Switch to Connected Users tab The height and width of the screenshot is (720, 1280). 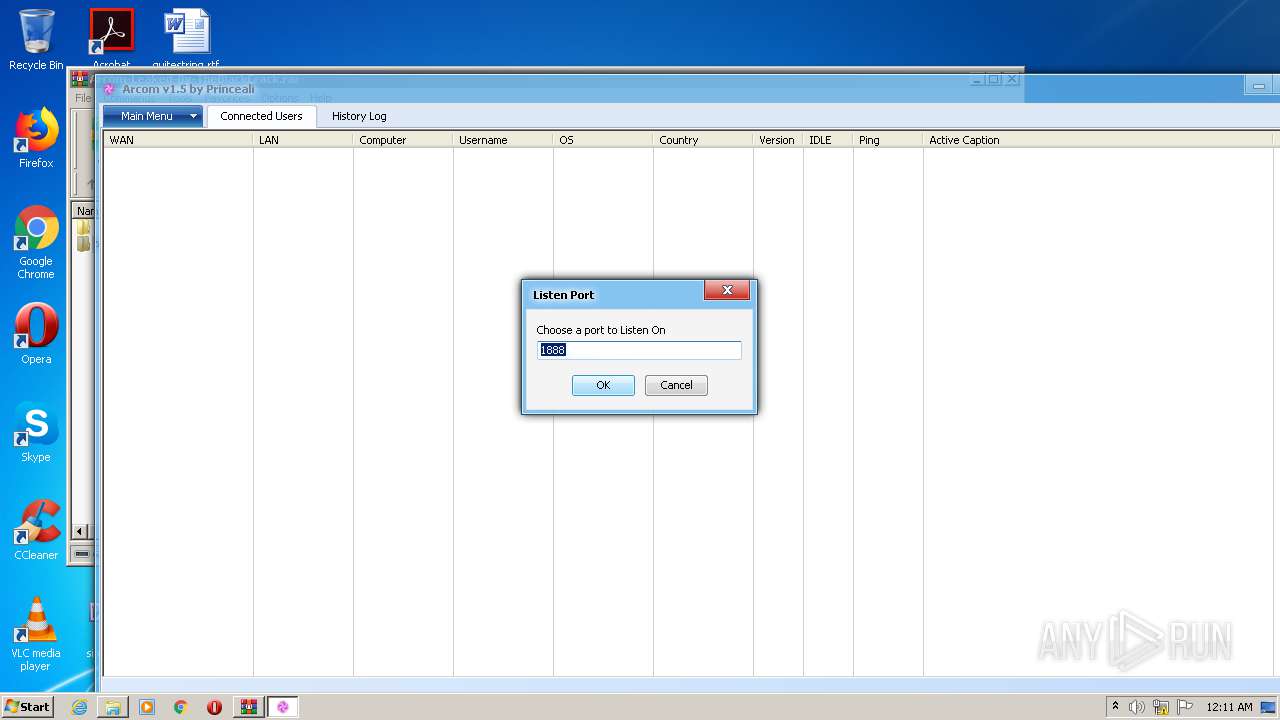[261, 116]
